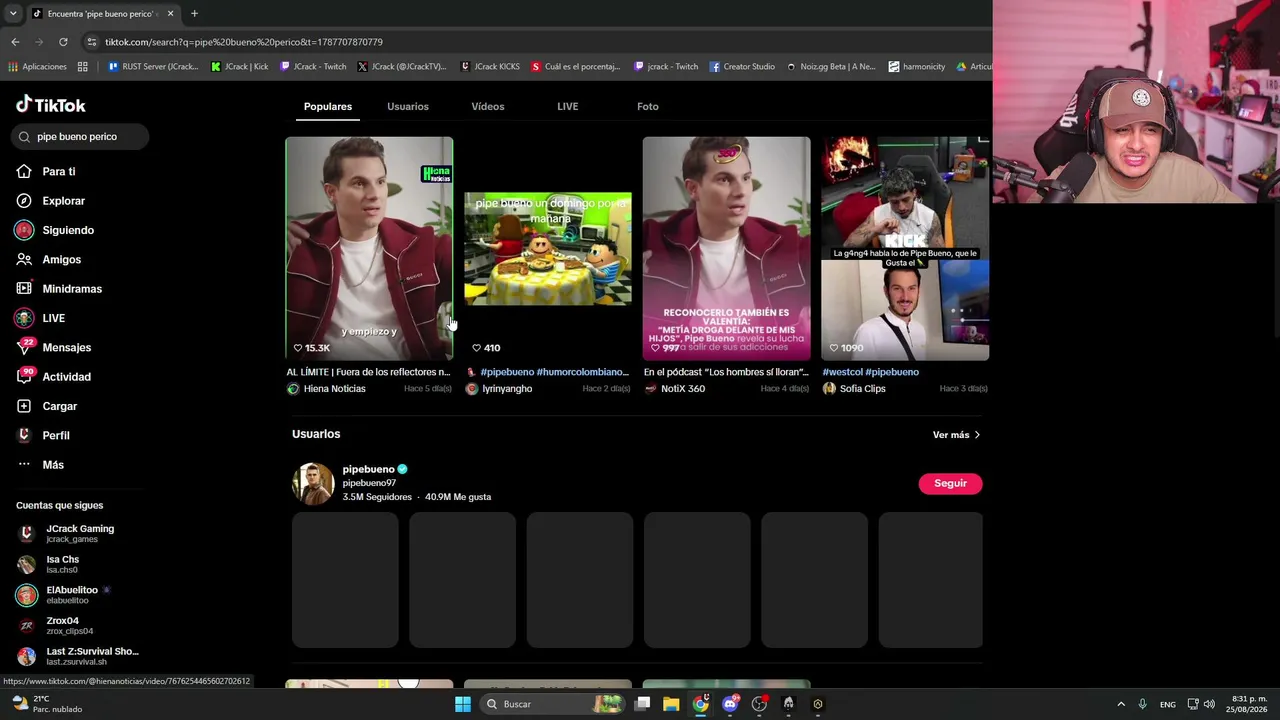Open the Chrome tab search dropdown

(x=13, y=13)
